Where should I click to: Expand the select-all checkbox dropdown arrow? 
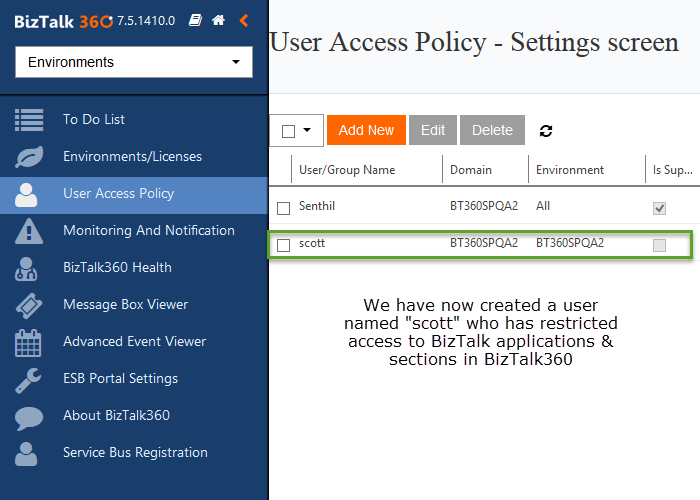point(306,131)
